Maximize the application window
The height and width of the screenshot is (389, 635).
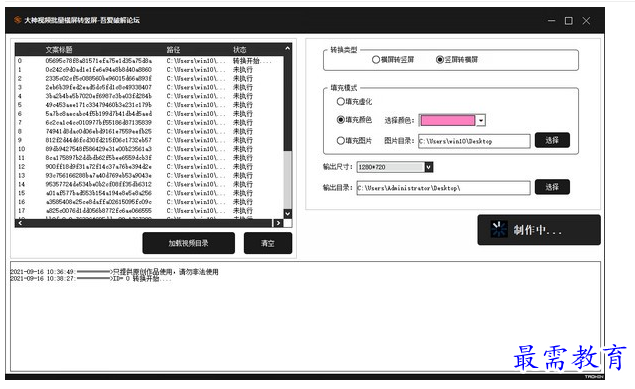coord(569,20)
